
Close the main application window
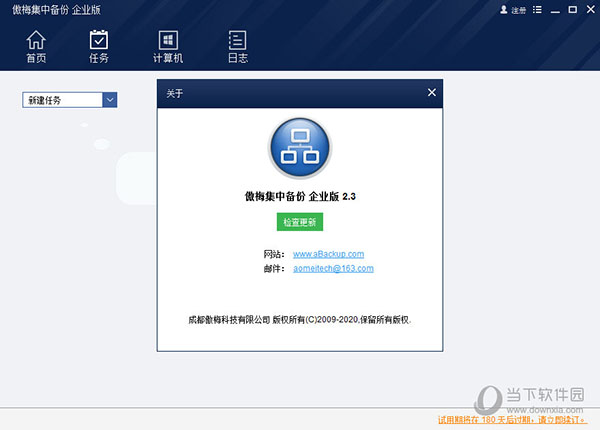pyautogui.click(x=590, y=10)
